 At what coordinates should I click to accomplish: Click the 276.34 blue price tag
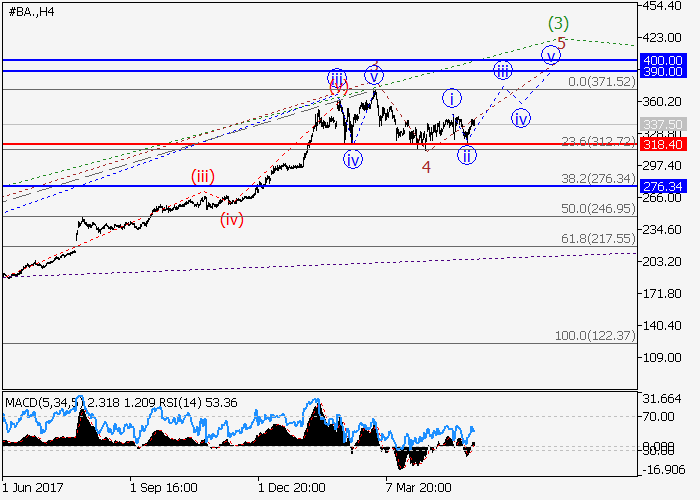pos(663,186)
